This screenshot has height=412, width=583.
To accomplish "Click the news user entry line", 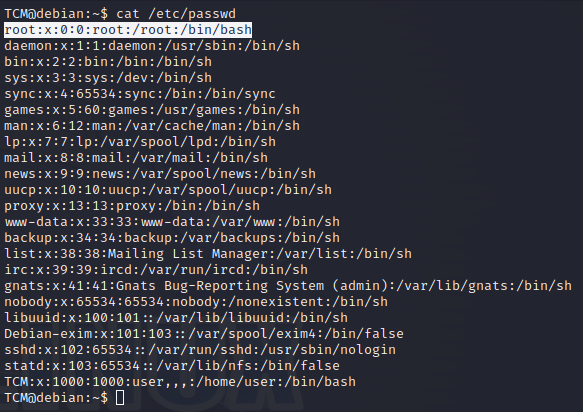I will (160, 174).
